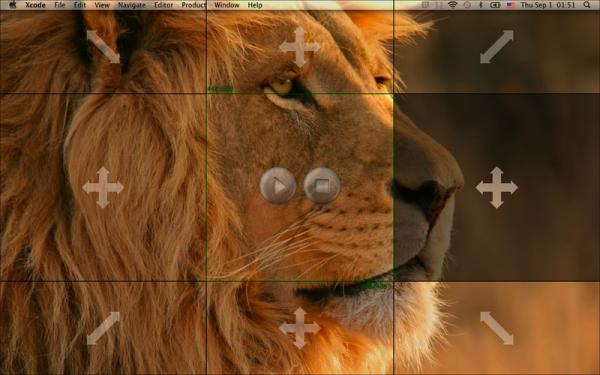Click the four-way move arrow on left side

click(x=103, y=188)
